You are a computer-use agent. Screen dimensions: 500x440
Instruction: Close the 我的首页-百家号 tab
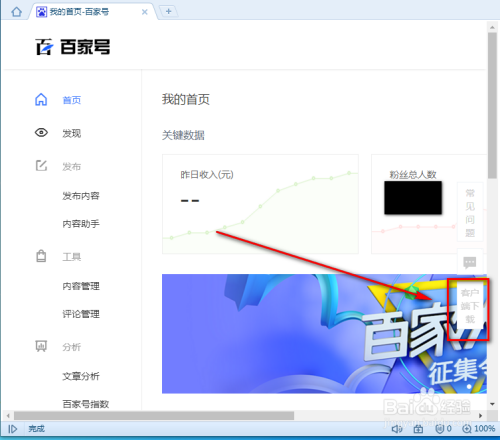coord(145,12)
